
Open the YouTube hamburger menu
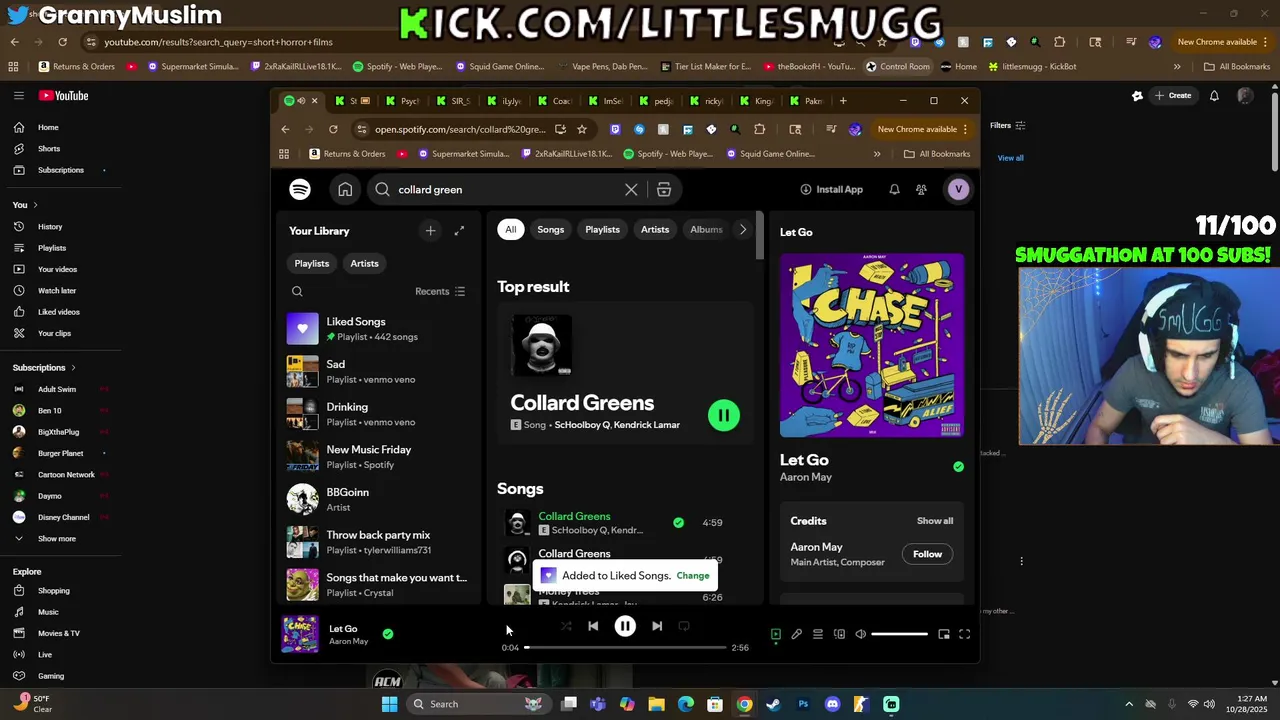pos(18,96)
